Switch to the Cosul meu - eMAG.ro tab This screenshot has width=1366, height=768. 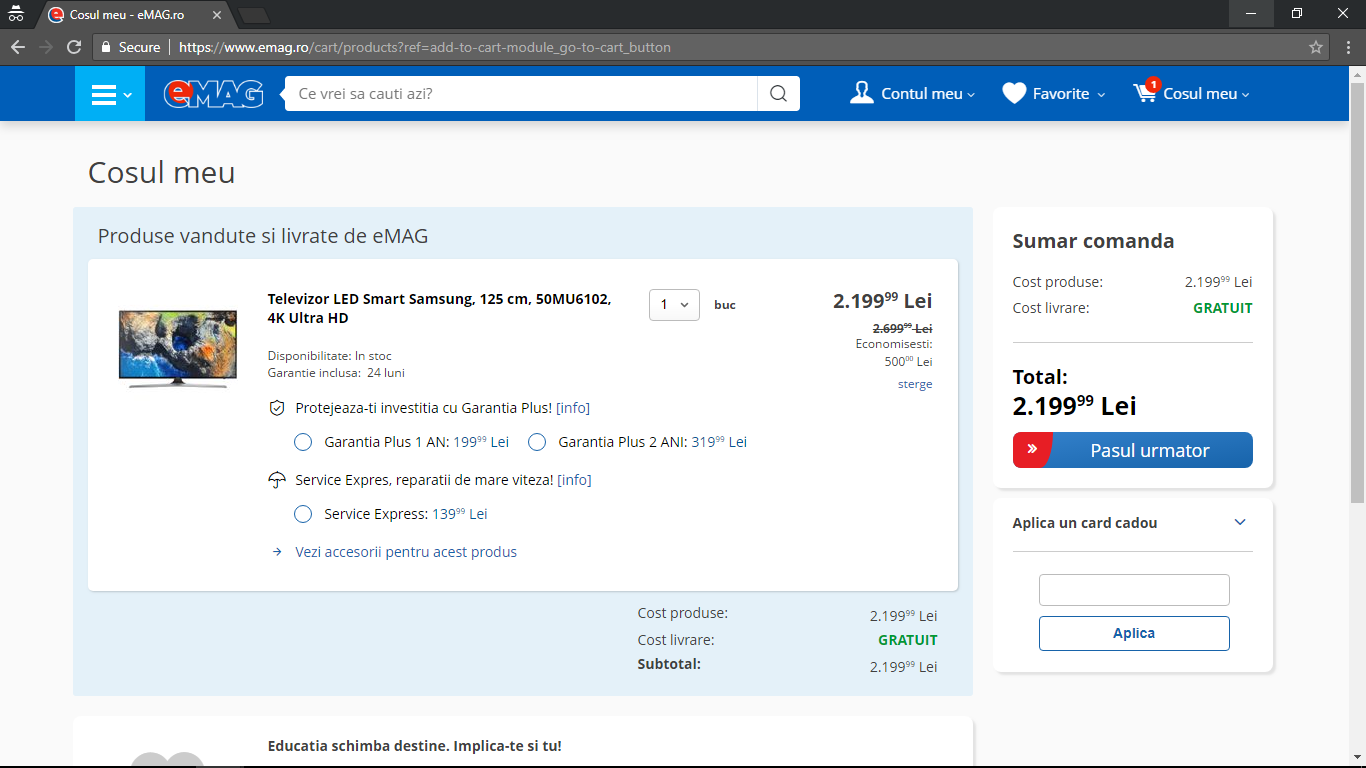coord(135,15)
